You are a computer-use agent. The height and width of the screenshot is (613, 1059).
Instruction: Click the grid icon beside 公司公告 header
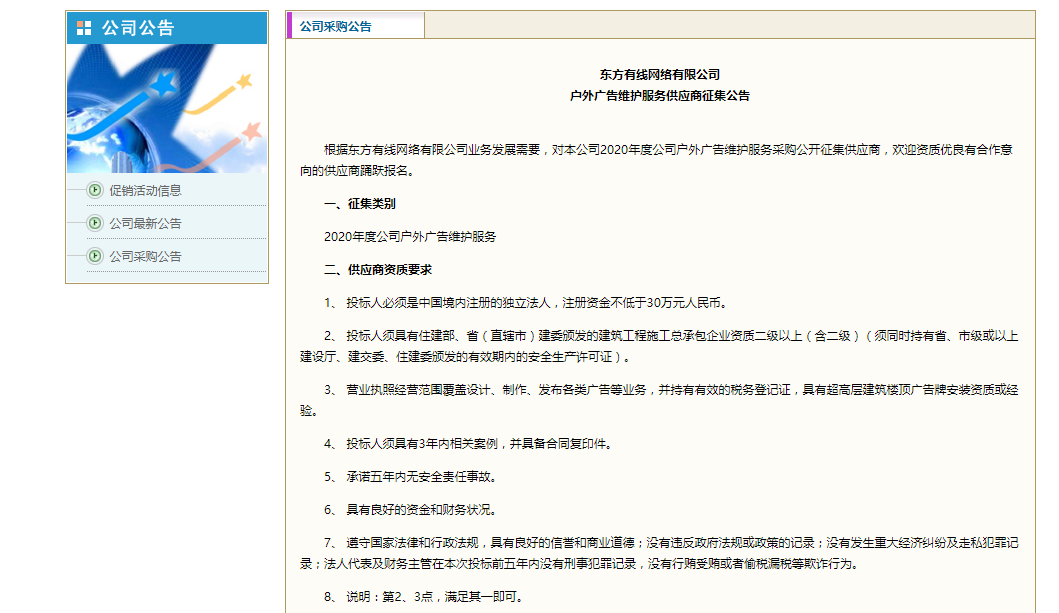tap(84, 28)
